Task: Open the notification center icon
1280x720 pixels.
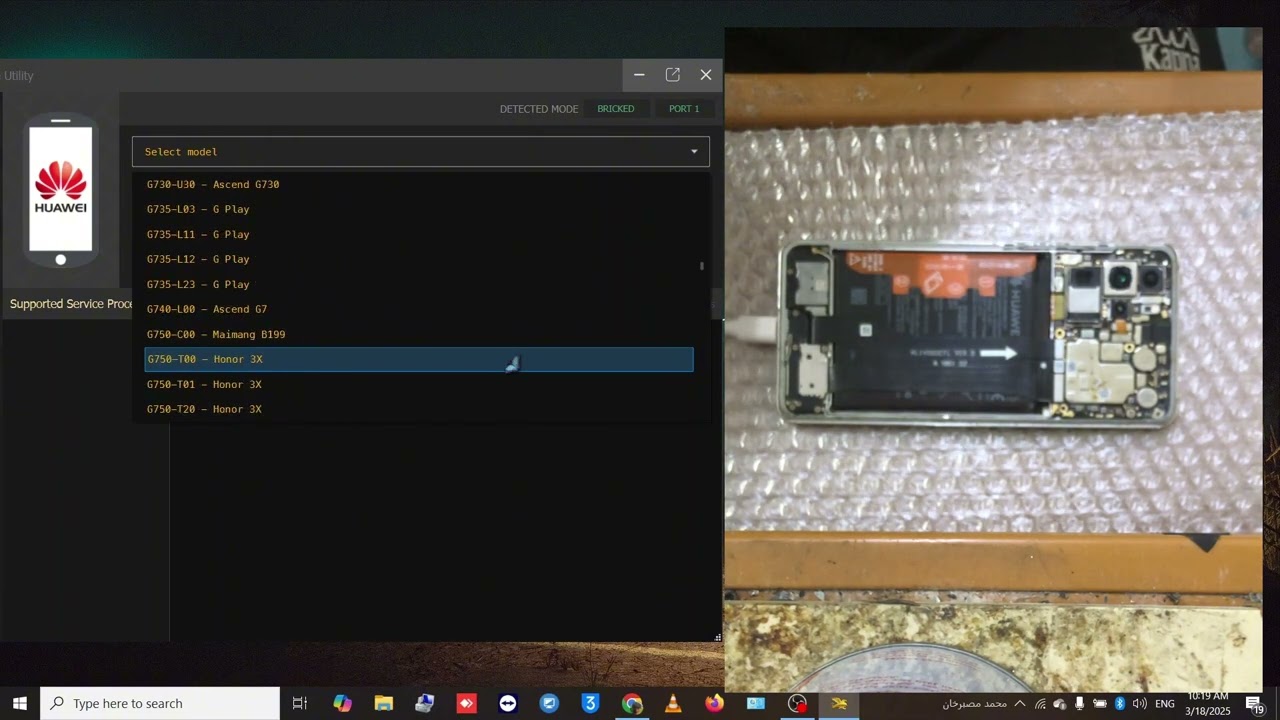Action: pos(1254,703)
